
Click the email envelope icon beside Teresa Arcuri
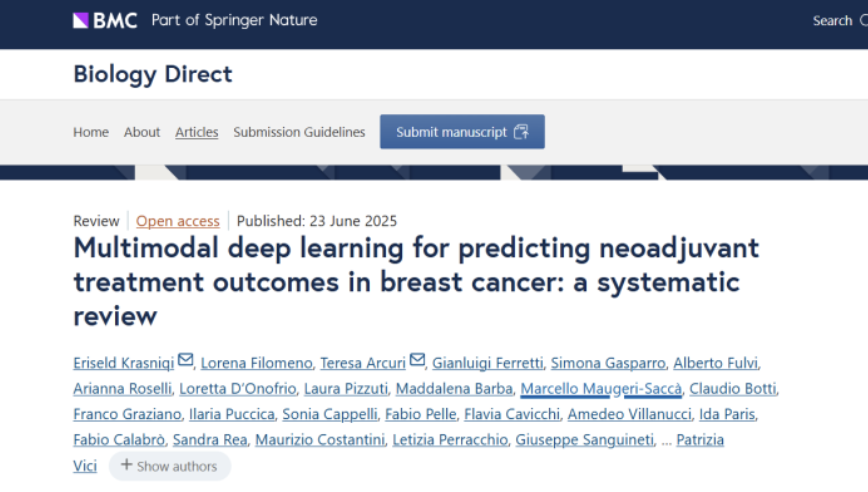coord(417,360)
